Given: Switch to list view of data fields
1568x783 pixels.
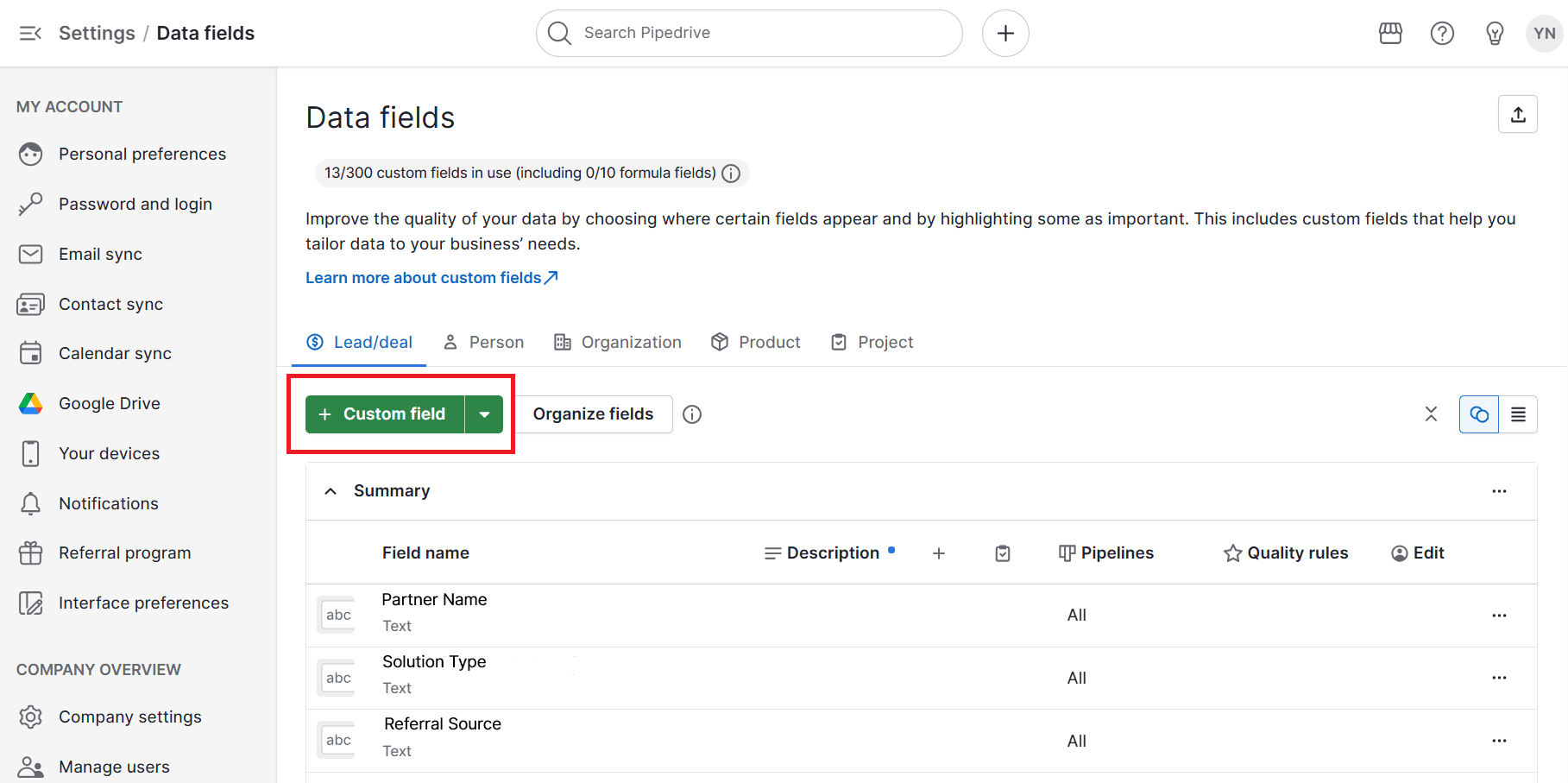Looking at the screenshot, I should pyautogui.click(x=1520, y=414).
